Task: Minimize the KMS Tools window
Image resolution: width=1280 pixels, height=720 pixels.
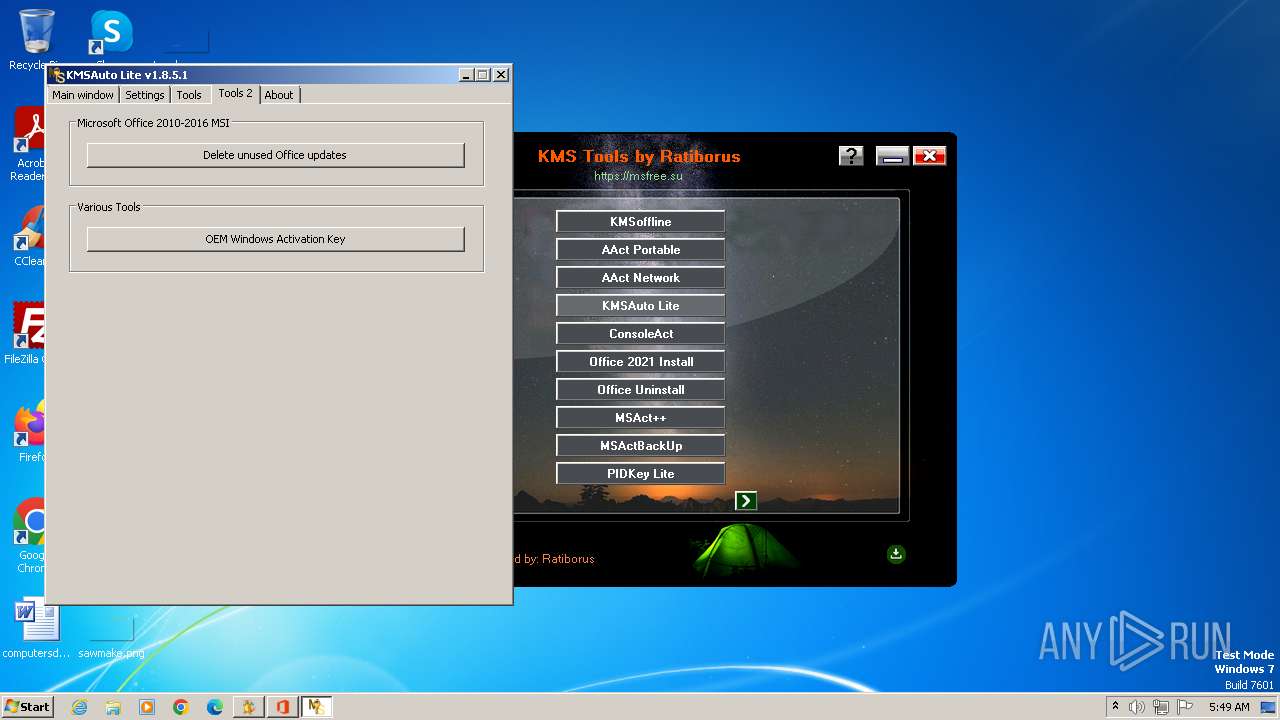Action: click(x=892, y=155)
